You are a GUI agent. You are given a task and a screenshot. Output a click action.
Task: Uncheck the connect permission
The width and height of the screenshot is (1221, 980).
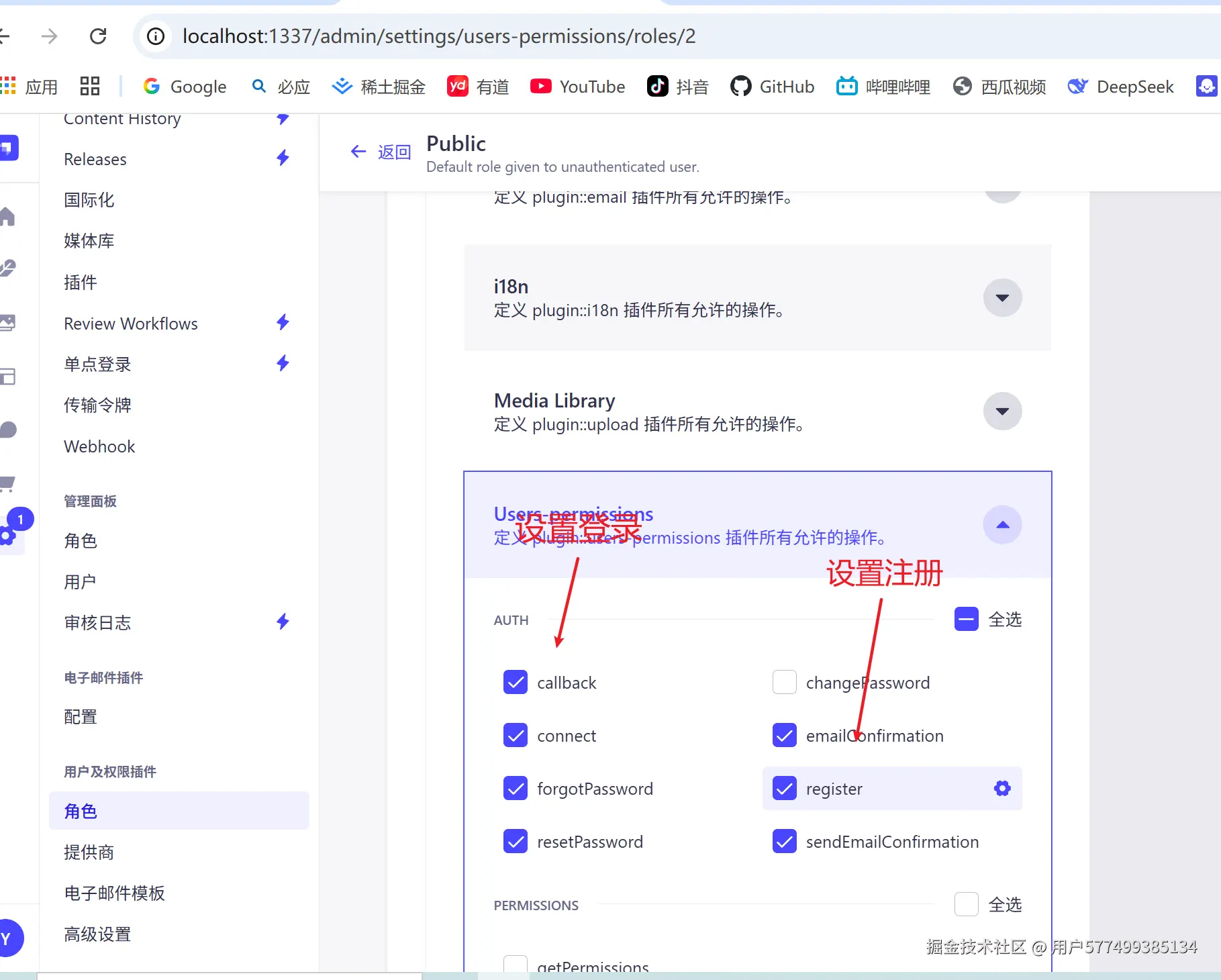pyautogui.click(x=516, y=735)
